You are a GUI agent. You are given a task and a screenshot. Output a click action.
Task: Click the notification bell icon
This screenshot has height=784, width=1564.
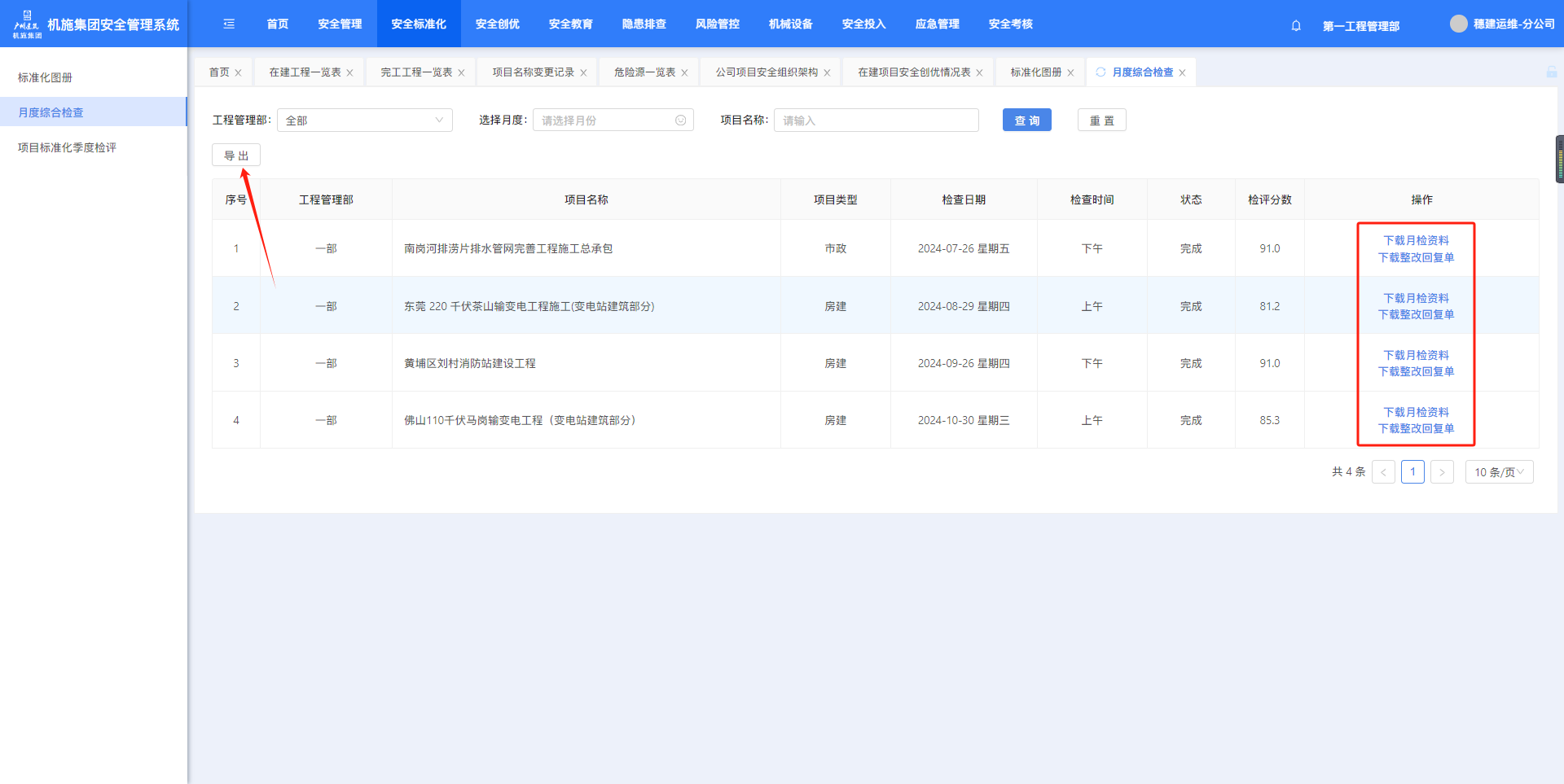click(x=1295, y=25)
